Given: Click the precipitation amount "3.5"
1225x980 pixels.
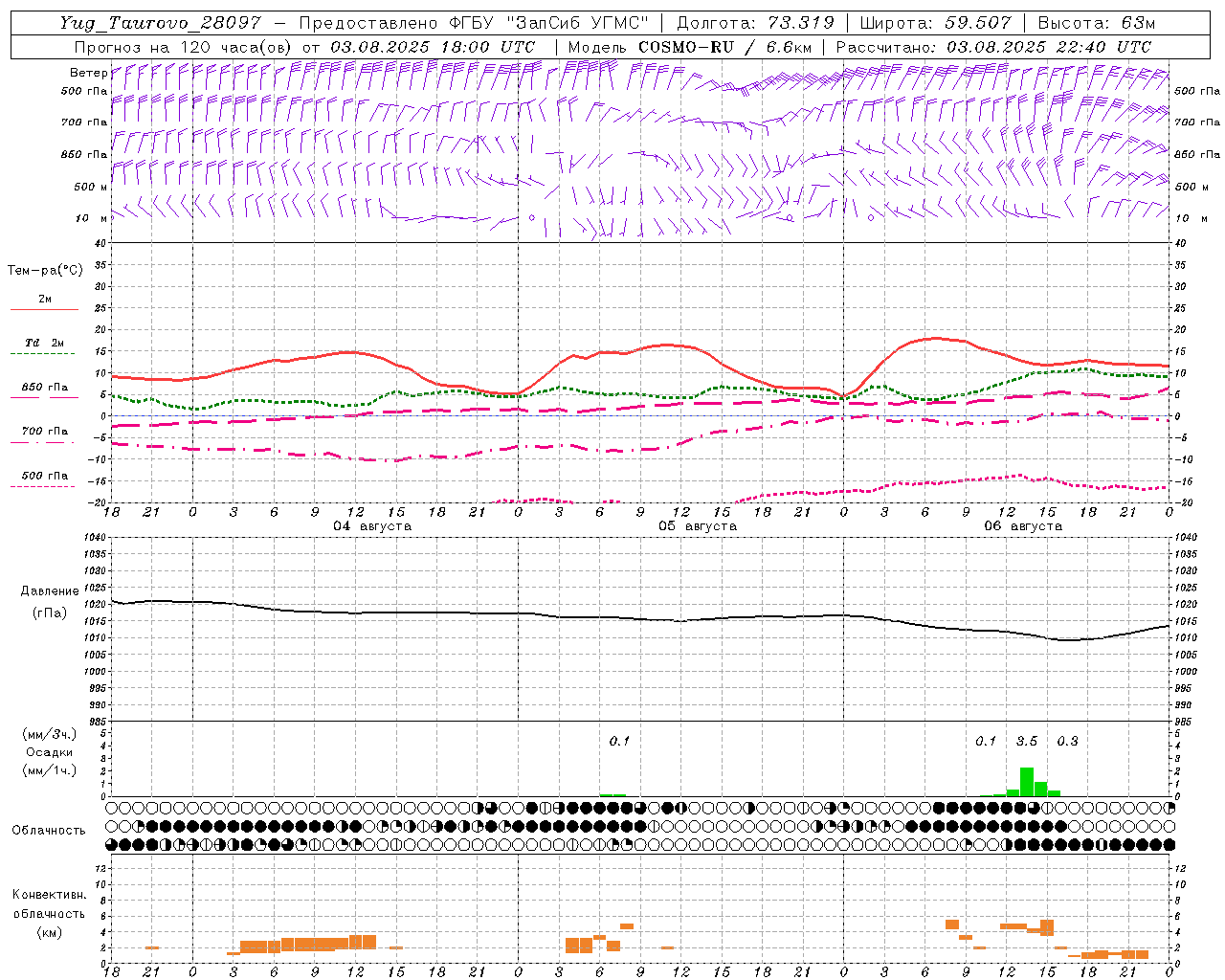Looking at the screenshot, I should (1027, 741).
